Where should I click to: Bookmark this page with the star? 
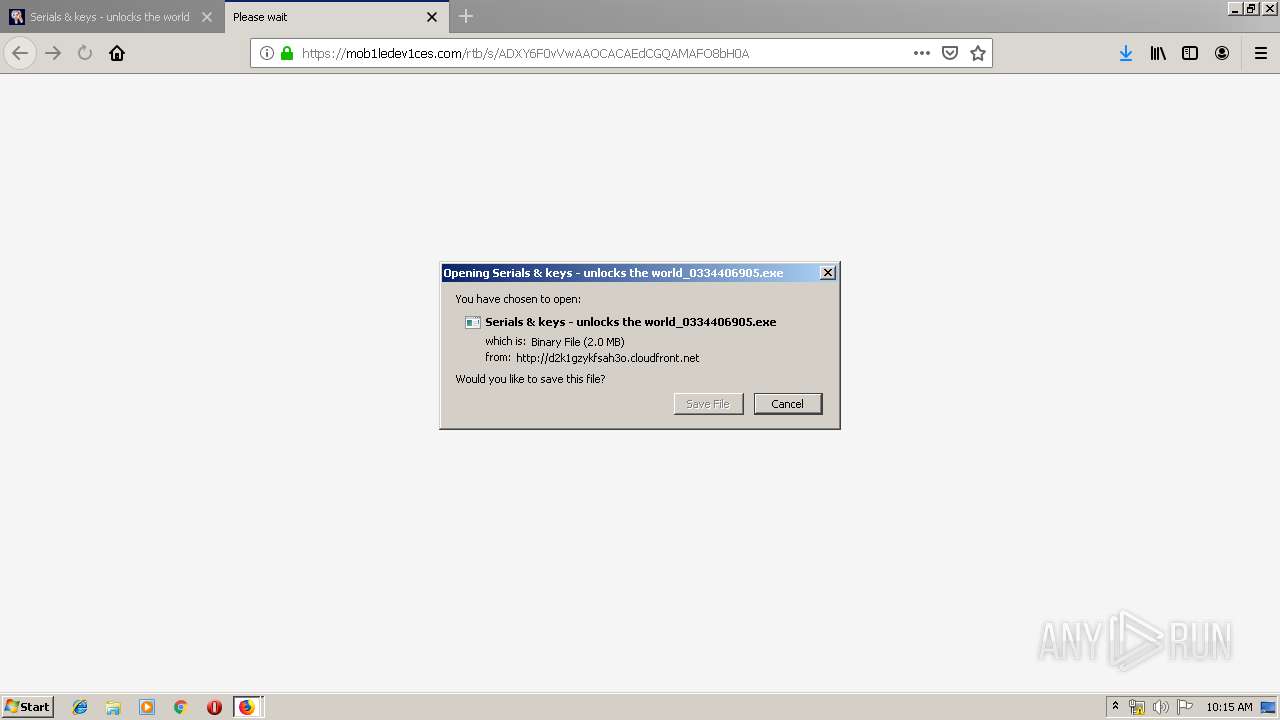point(978,53)
